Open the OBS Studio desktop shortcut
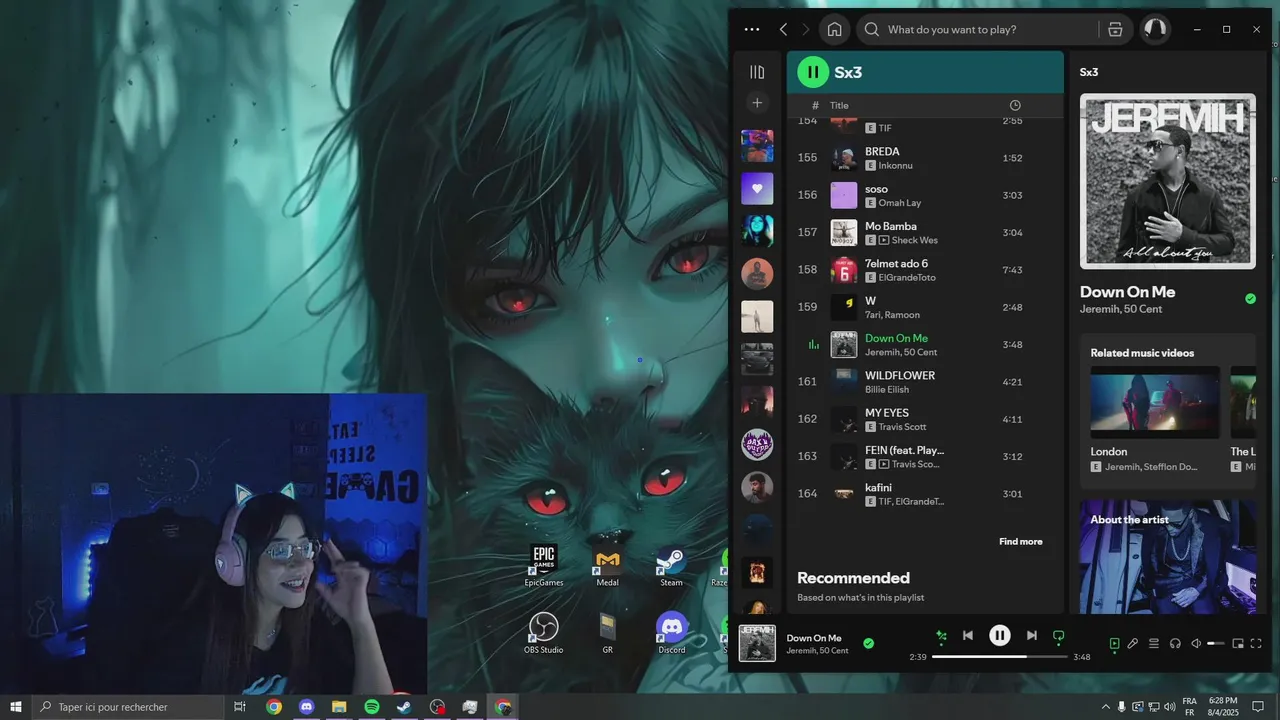 tap(544, 633)
